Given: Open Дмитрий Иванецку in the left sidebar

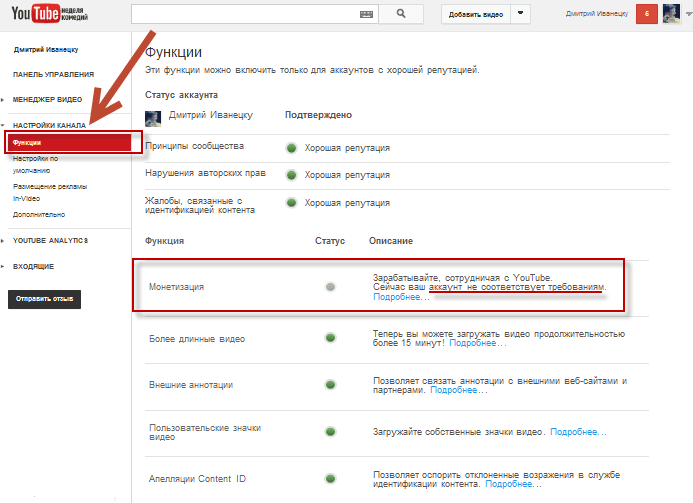Looking at the screenshot, I should click(46, 50).
